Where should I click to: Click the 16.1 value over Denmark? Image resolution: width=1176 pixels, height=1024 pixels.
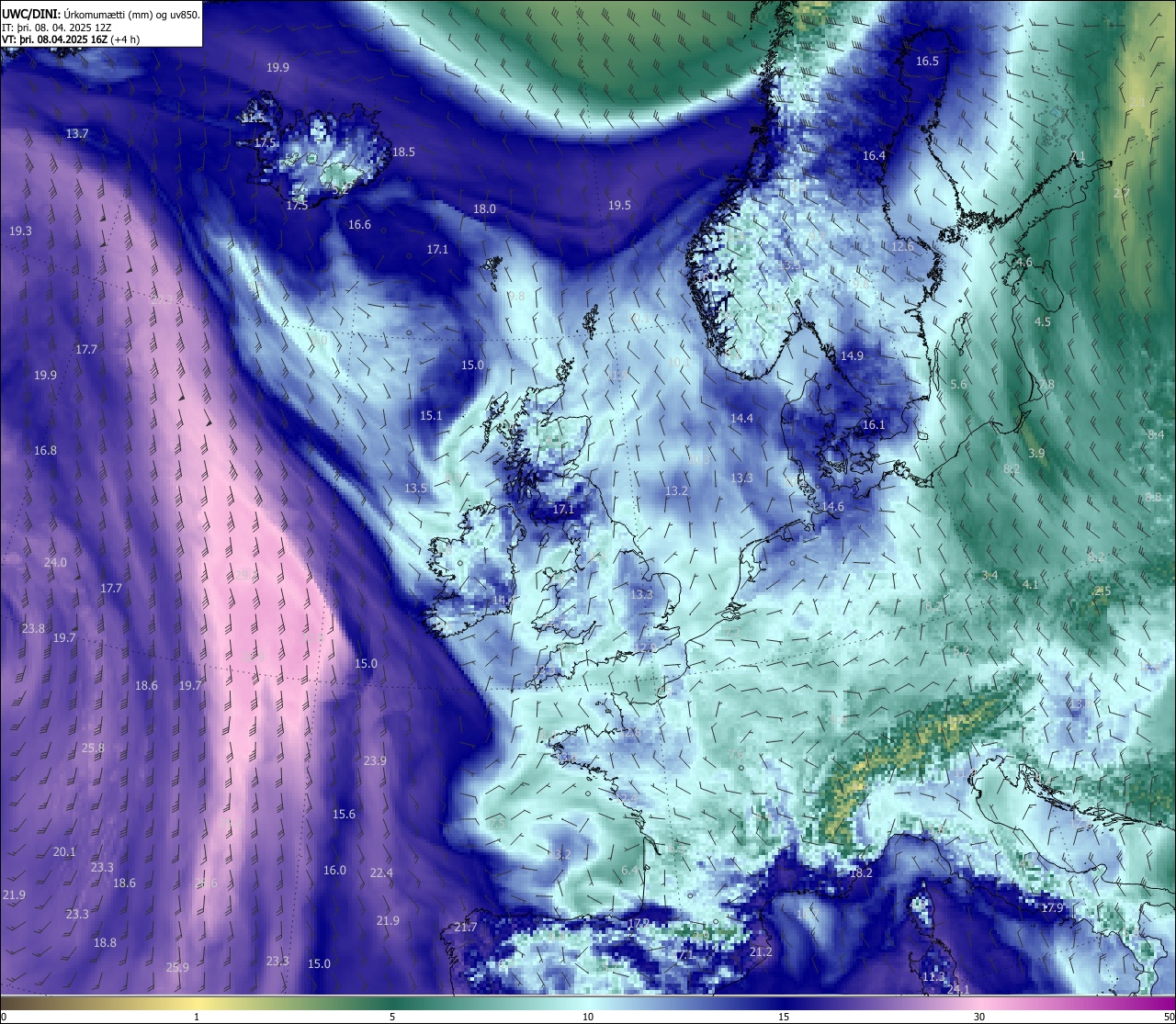coord(874,424)
